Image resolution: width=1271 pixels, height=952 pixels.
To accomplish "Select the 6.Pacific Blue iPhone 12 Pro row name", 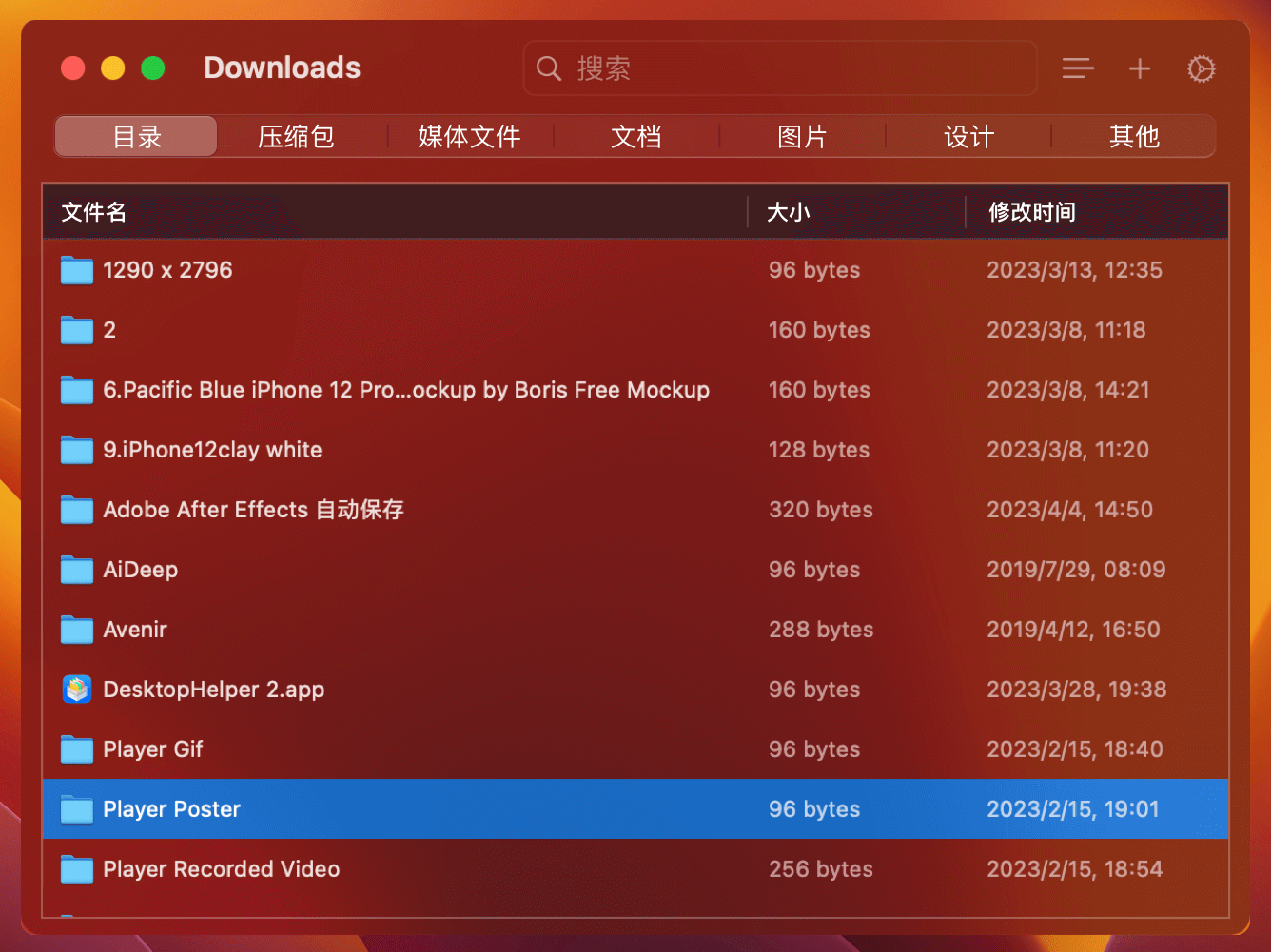I will 406,390.
